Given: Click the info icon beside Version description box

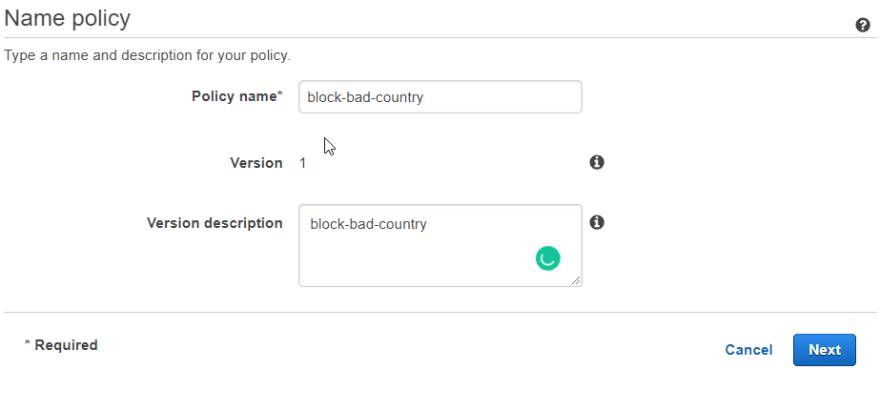Looking at the screenshot, I should [597, 222].
